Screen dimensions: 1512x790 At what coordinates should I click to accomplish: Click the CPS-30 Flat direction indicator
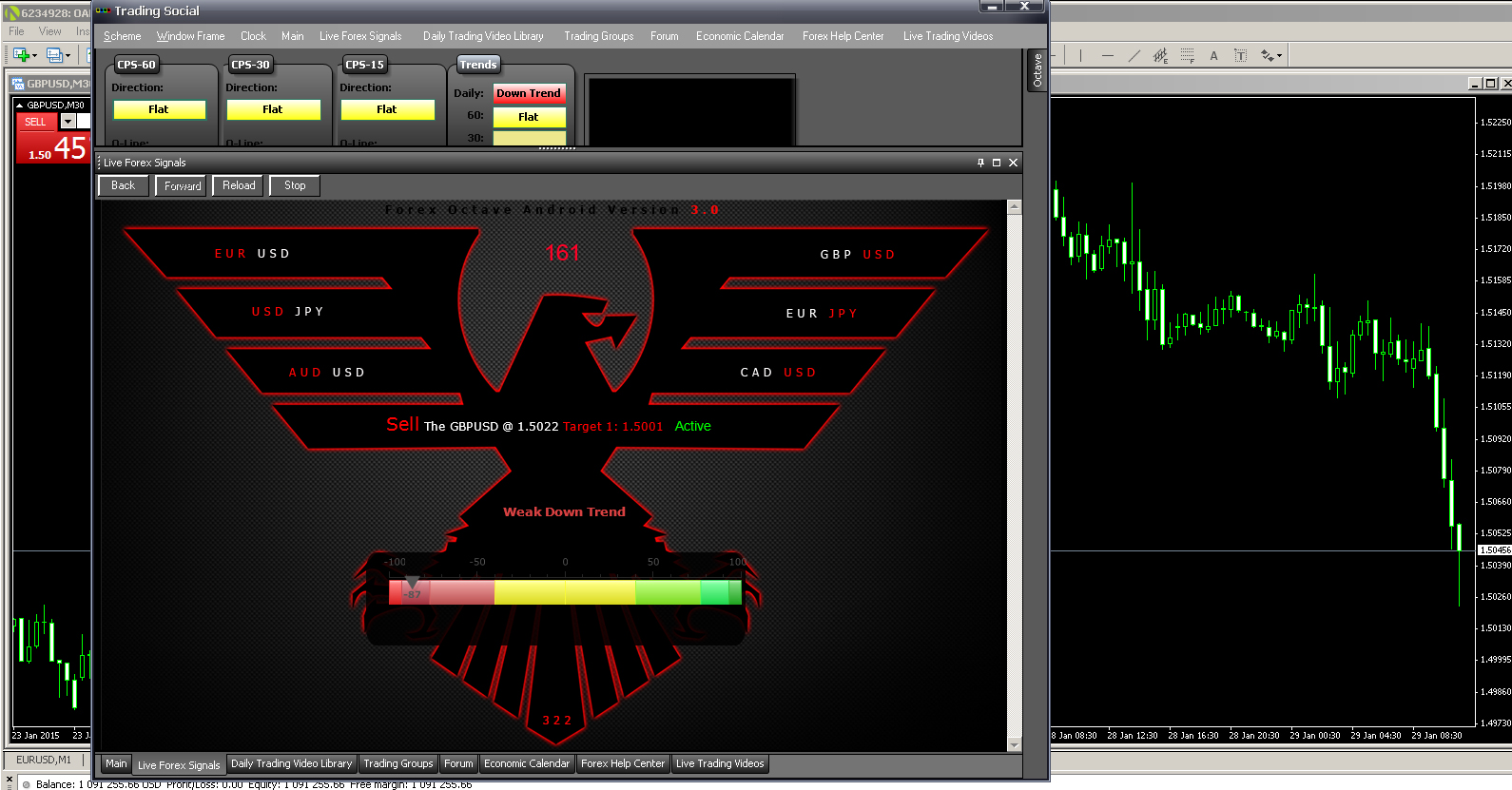[273, 109]
